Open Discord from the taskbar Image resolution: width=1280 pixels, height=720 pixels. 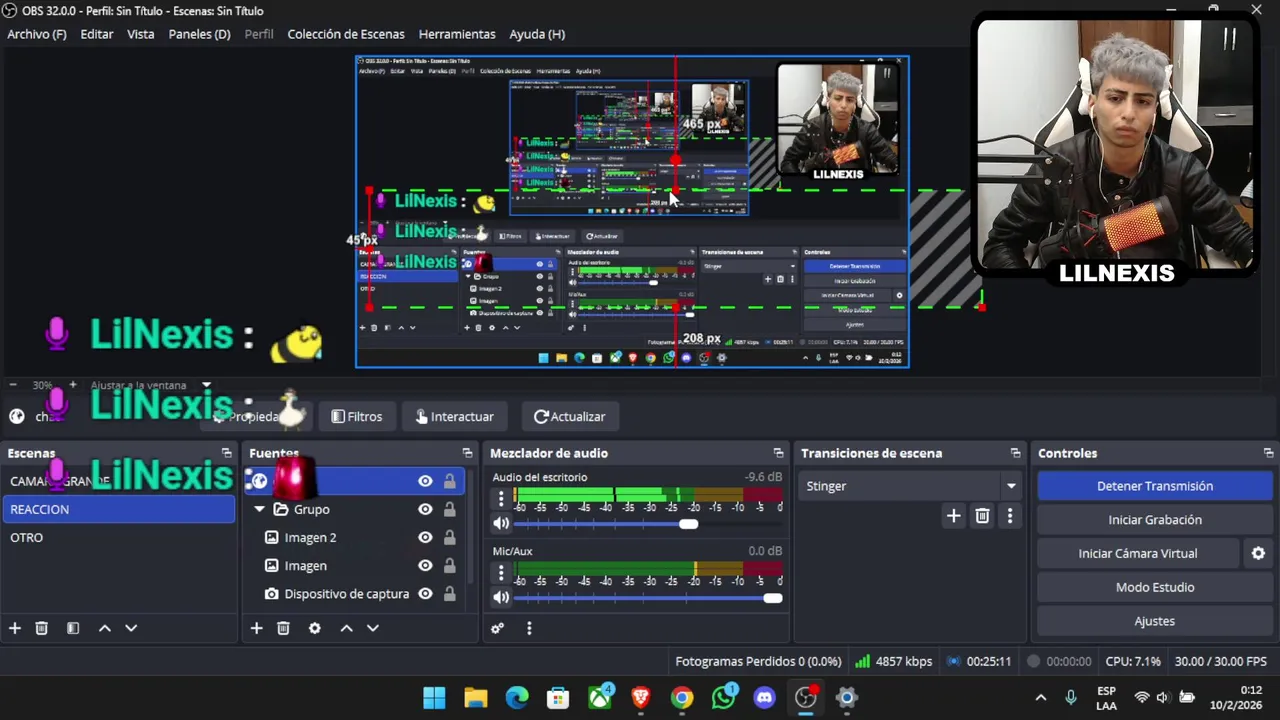(x=765, y=697)
